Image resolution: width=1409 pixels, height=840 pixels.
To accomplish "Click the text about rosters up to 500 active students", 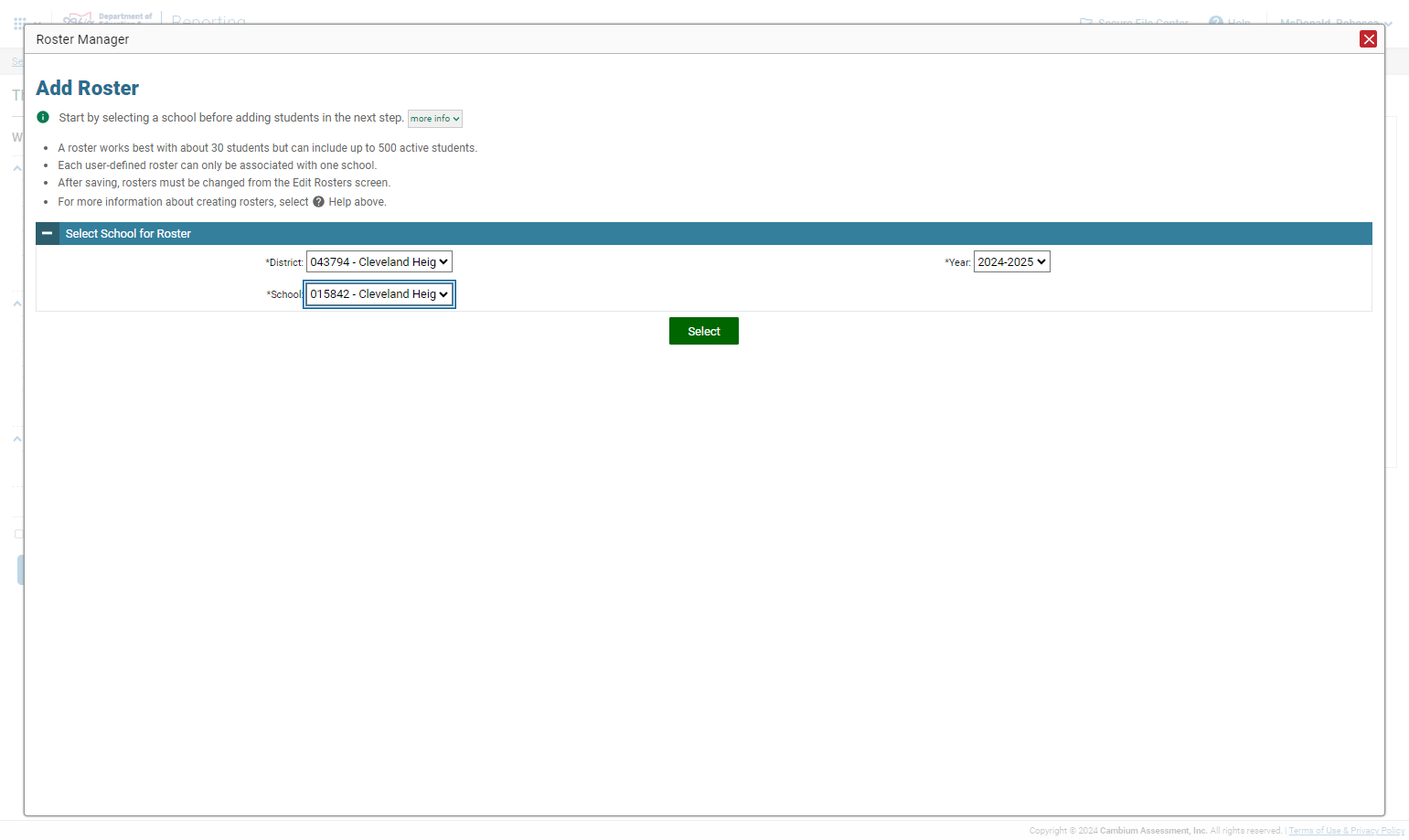I will (x=268, y=148).
